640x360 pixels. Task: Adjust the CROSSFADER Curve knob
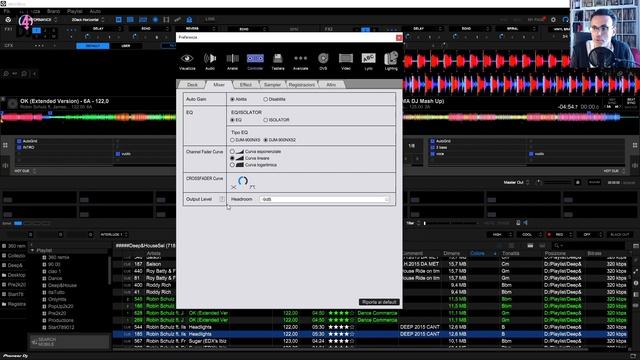tap(243, 181)
